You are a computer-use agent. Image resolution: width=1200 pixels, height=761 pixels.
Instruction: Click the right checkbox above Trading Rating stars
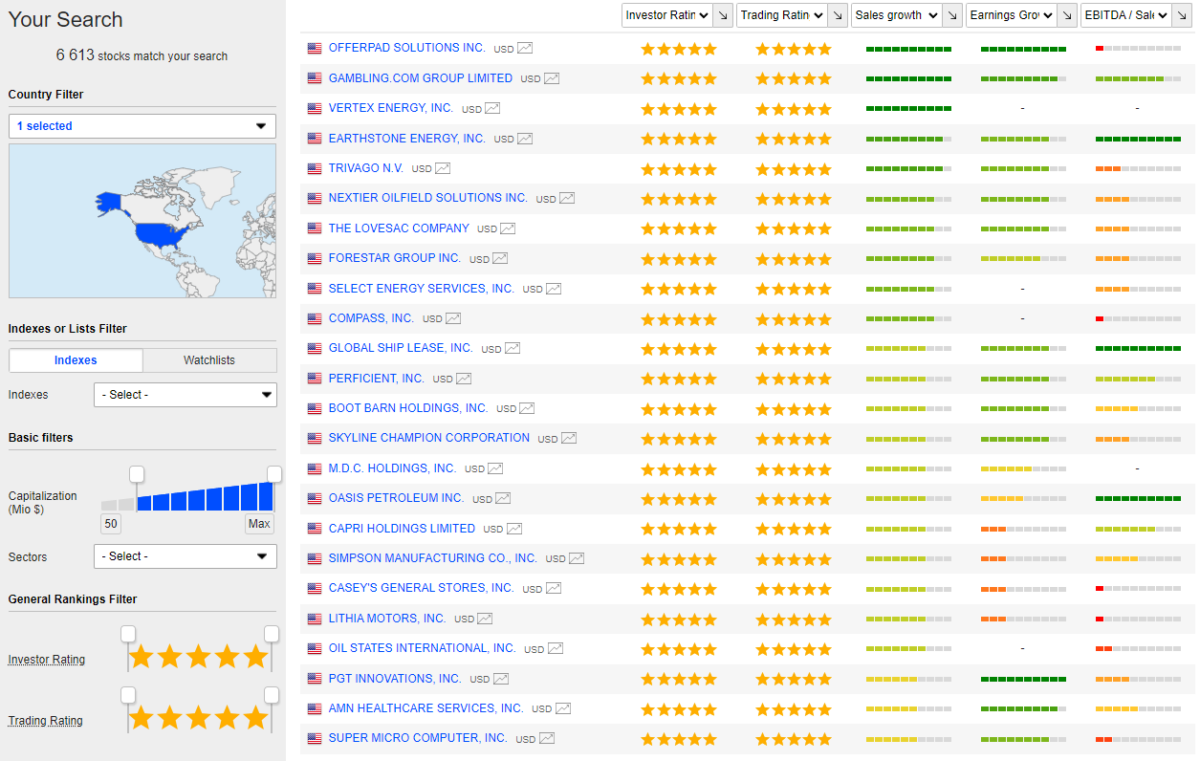point(272,693)
